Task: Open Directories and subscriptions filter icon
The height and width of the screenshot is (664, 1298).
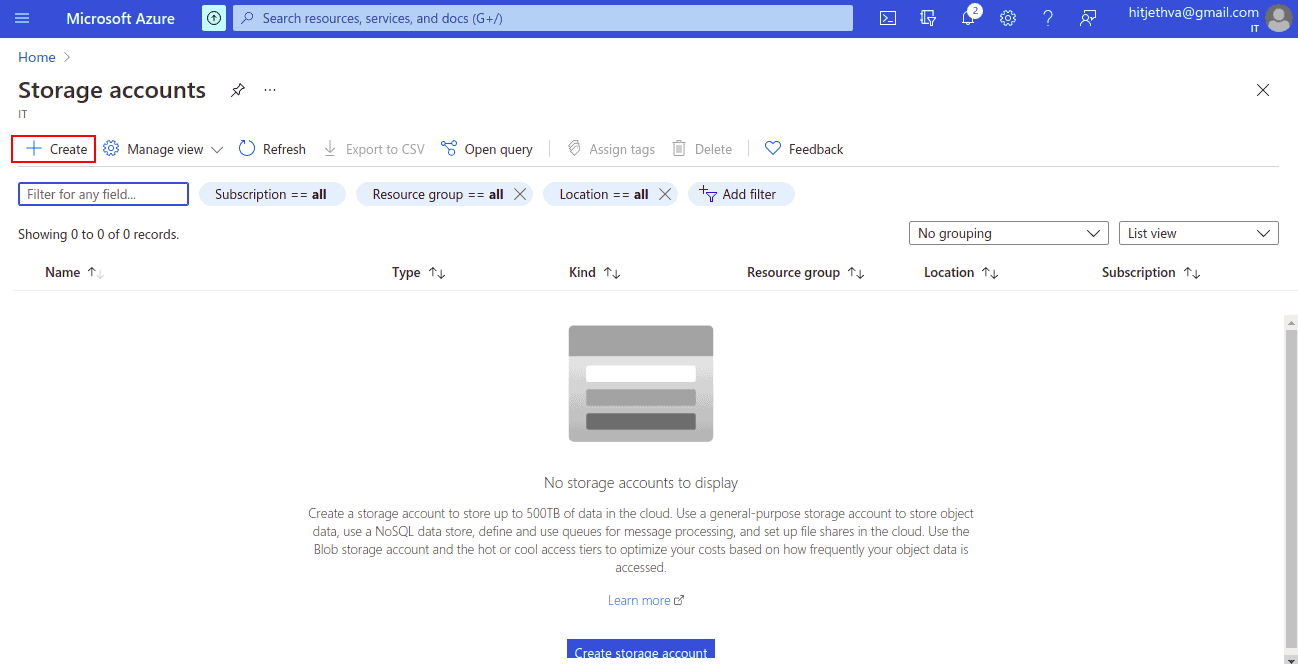Action: tap(928, 18)
